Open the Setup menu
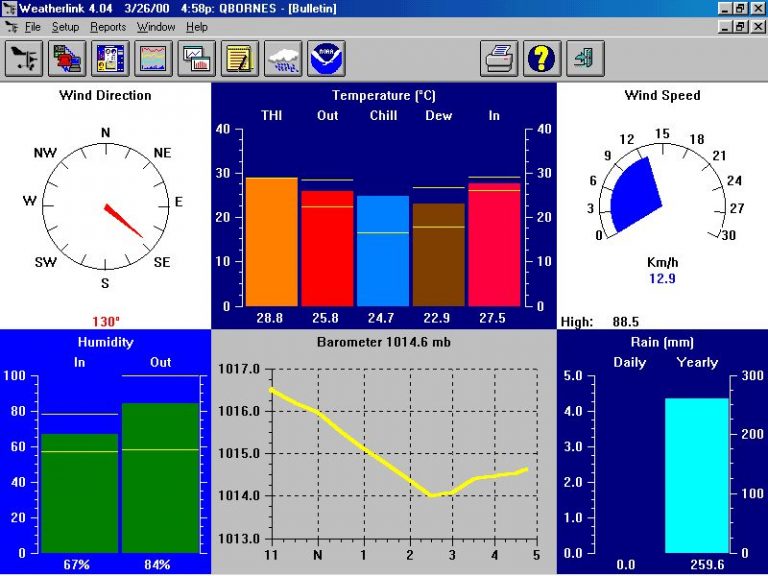This screenshot has height=576, width=768. pyautogui.click(x=65, y=27)
